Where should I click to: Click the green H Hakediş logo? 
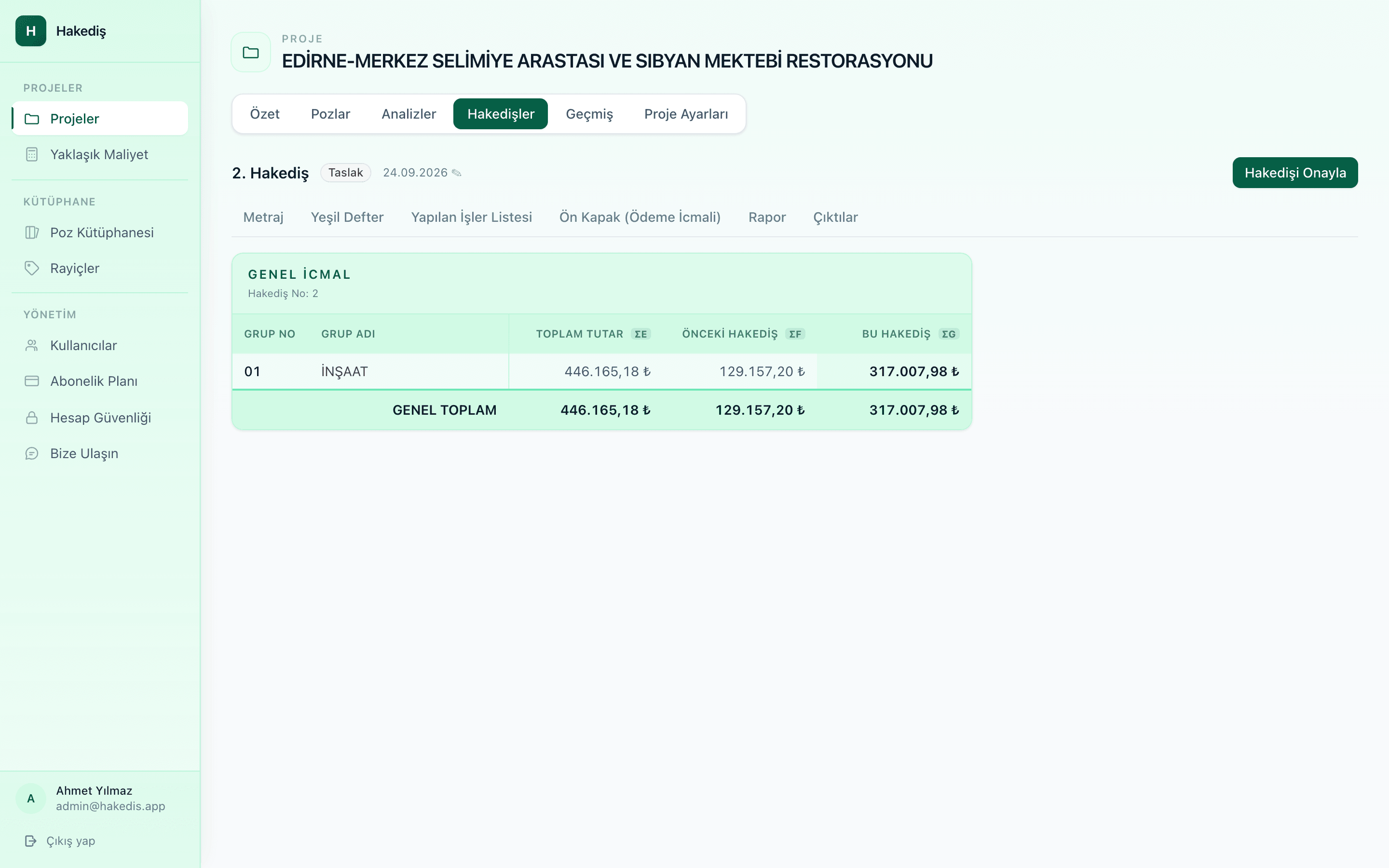click(x=31, y=31)
